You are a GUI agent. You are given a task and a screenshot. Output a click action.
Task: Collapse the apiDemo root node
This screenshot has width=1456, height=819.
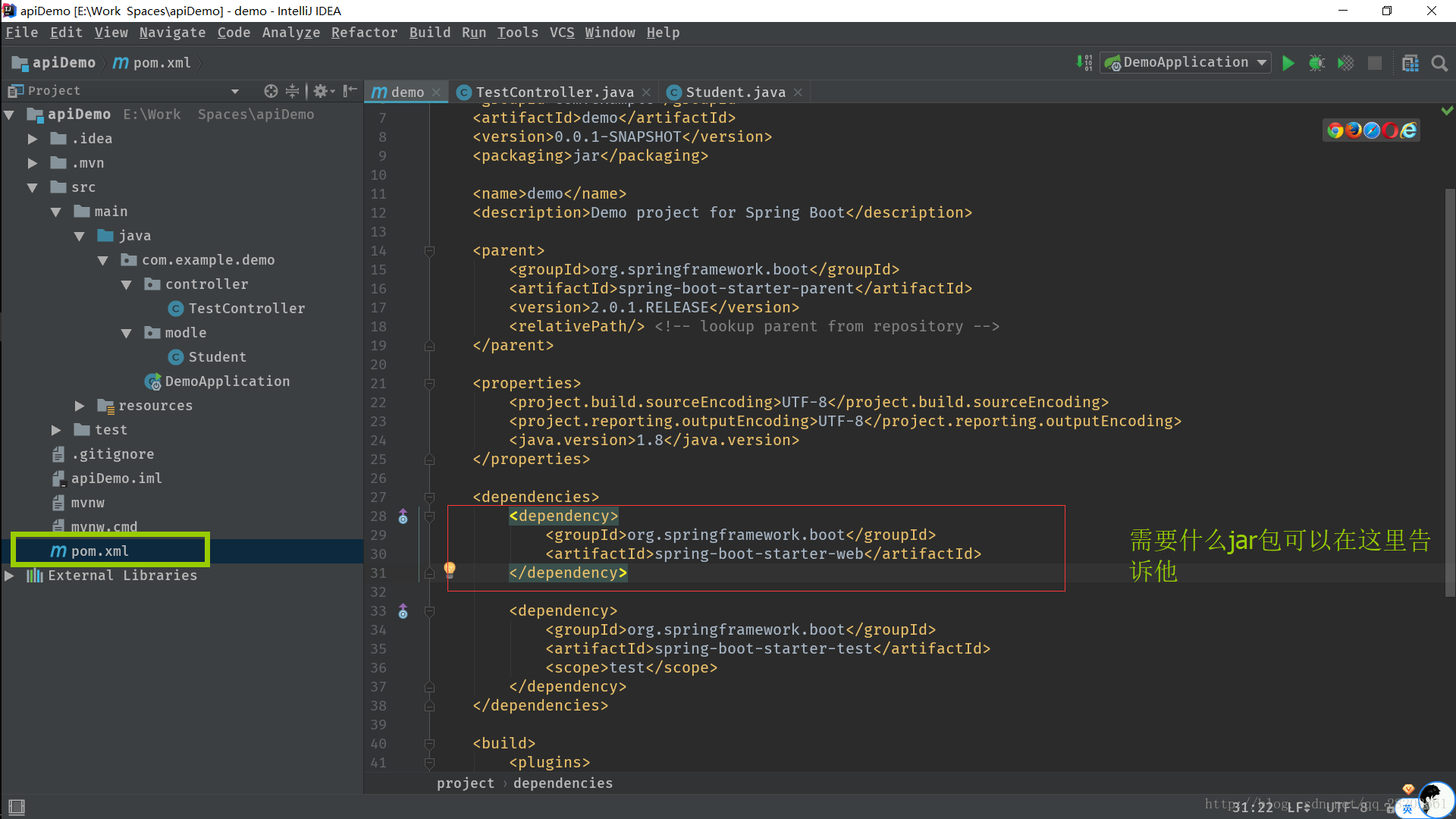pyautogui.click(x=9, y=115)
